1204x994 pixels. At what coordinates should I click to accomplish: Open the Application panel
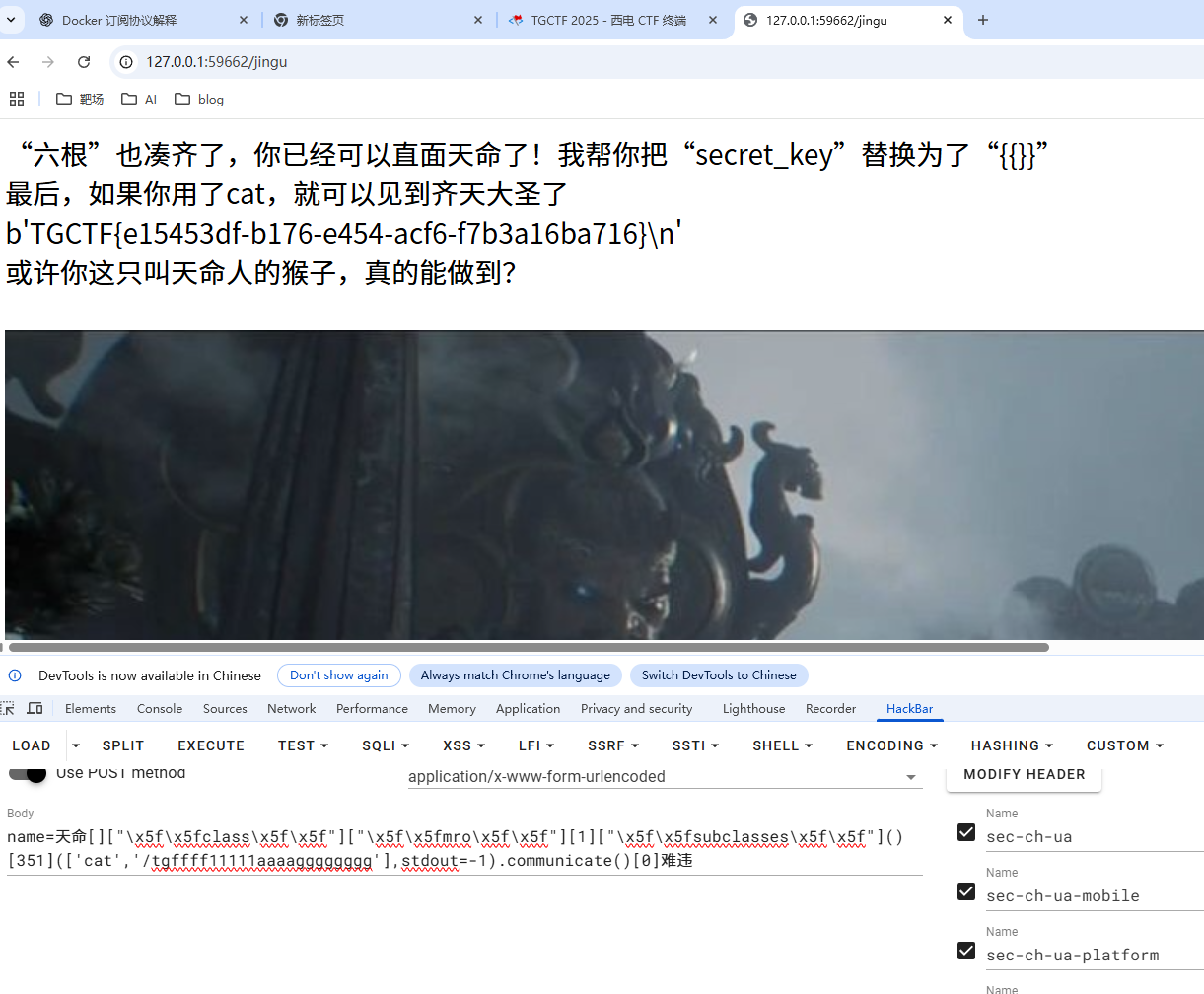529,708
